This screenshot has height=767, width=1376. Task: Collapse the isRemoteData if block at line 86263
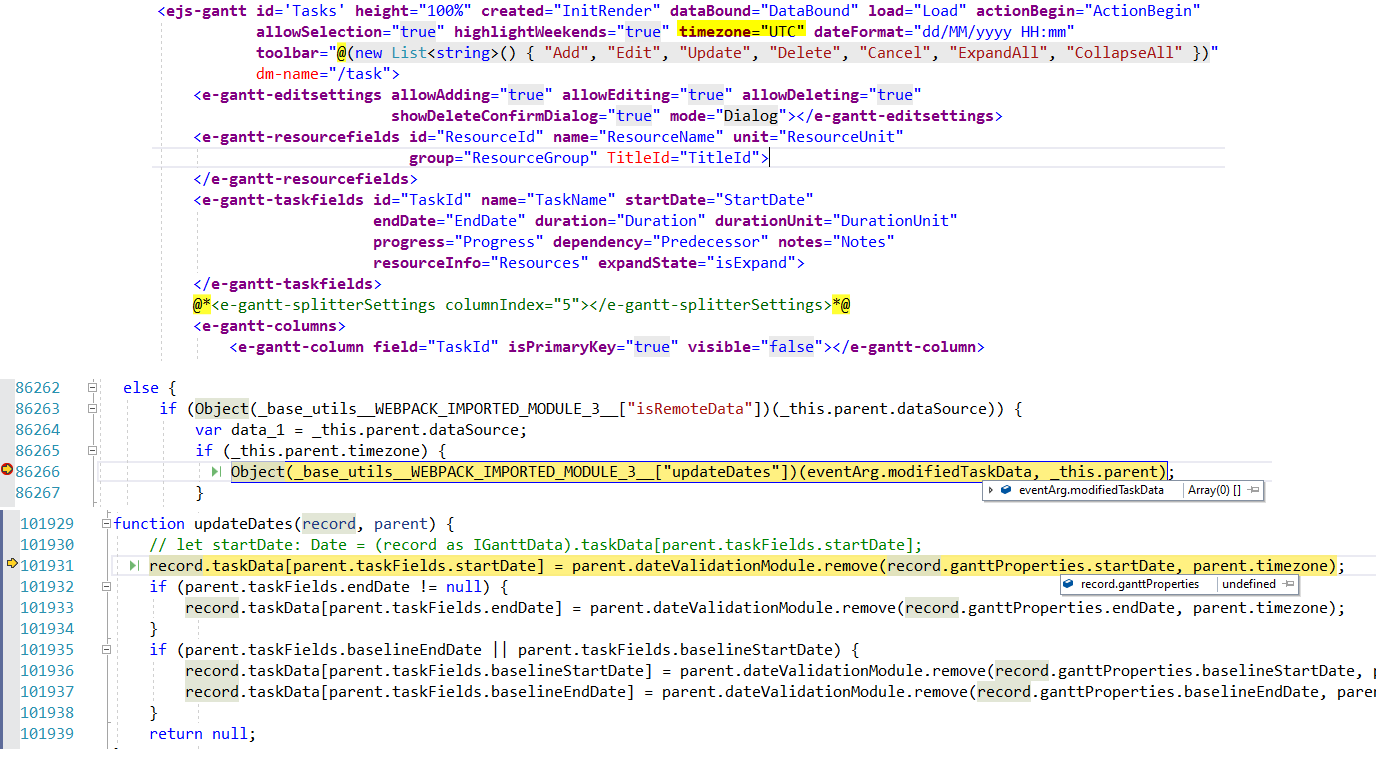click(91, 408)
